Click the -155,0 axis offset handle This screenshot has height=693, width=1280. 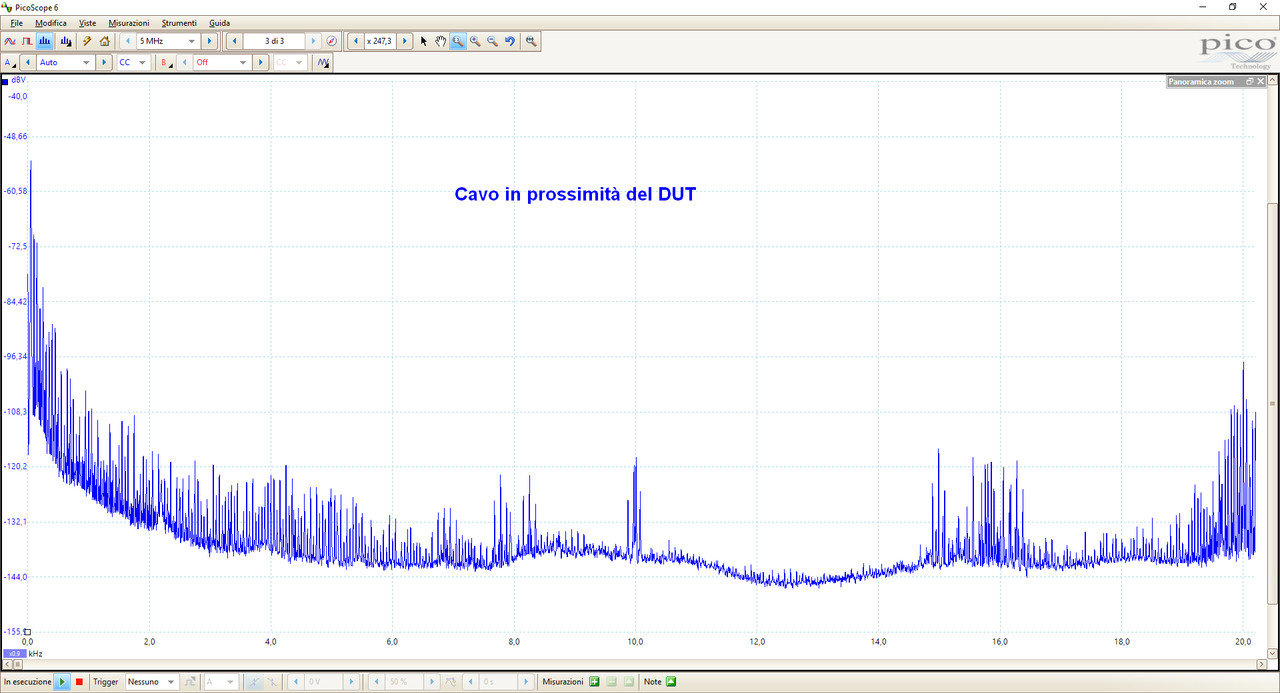point(27,632)
